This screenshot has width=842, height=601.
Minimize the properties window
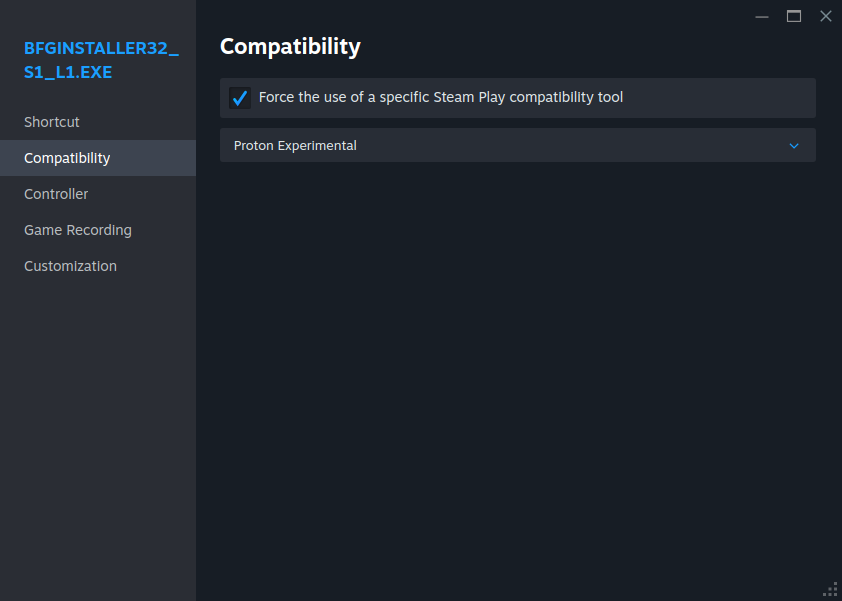coord(762,16)
